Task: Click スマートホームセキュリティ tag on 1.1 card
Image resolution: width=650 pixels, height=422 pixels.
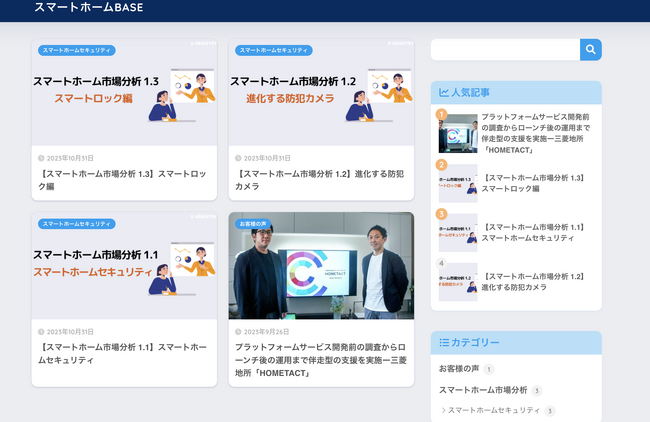Action: 77,224
